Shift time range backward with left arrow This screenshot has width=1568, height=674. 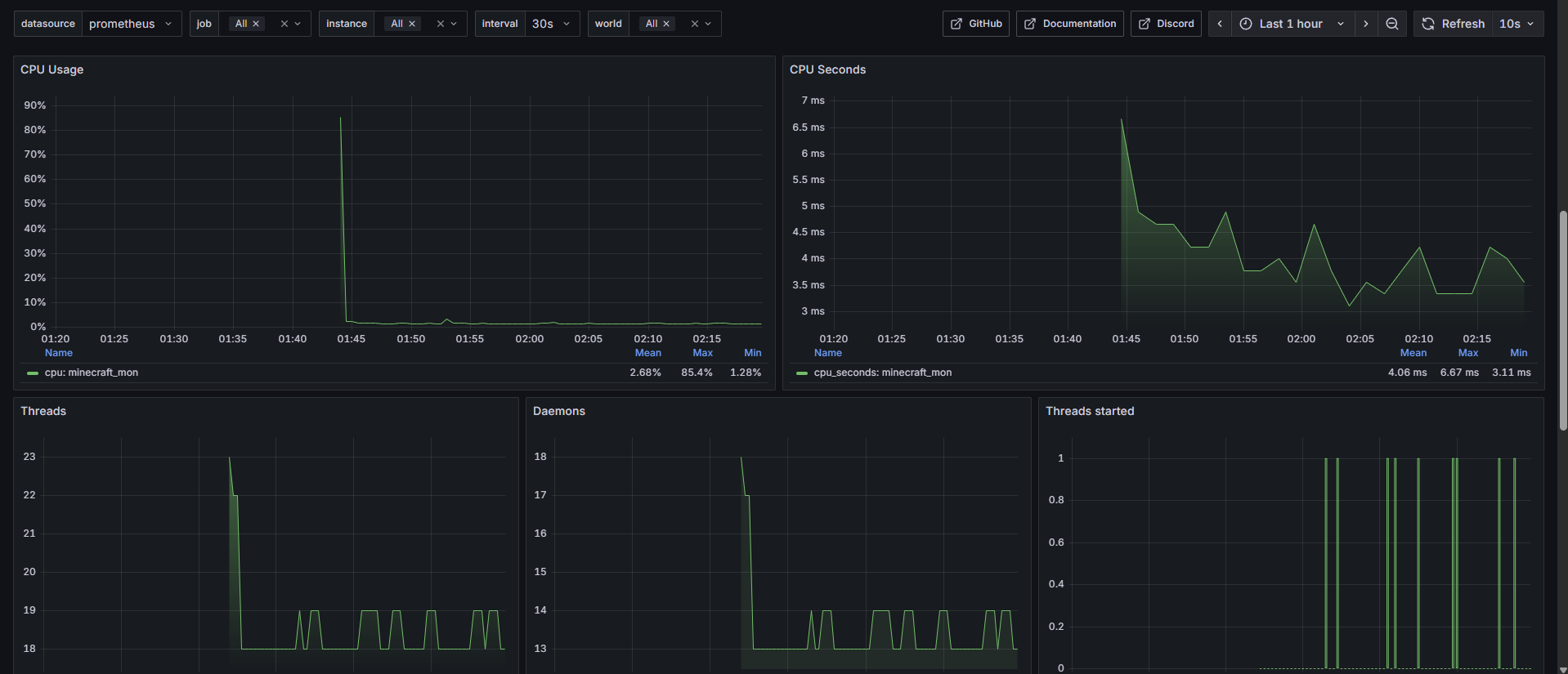tap(1220, 24)
